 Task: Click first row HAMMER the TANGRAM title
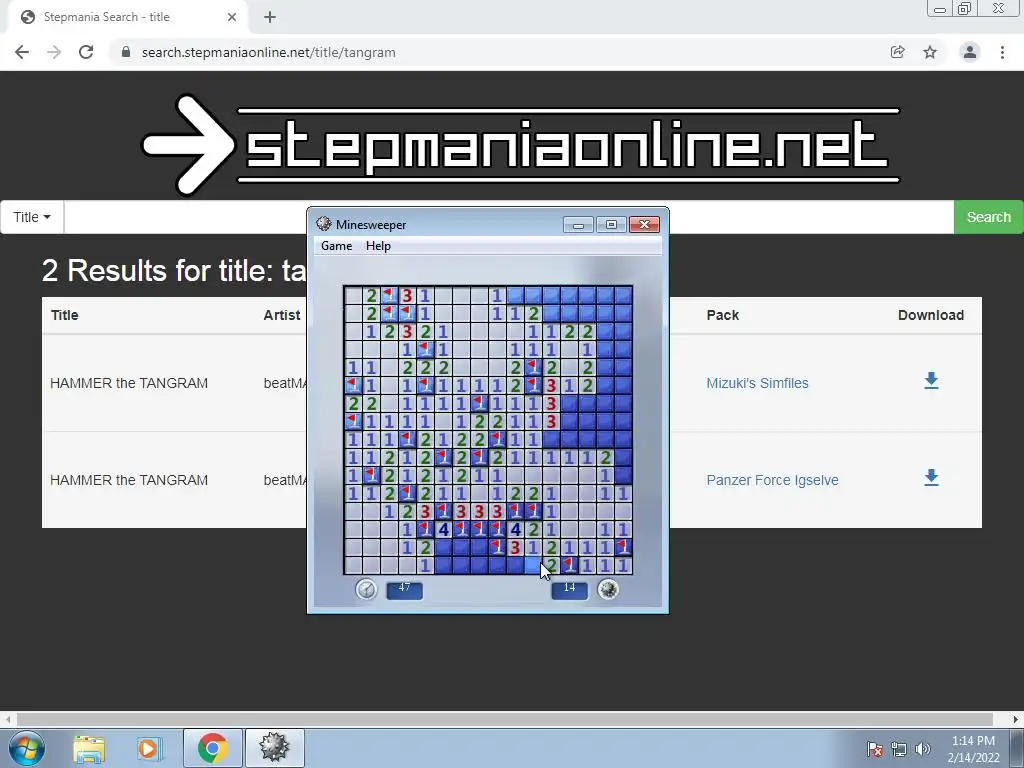tap(129, 383)
